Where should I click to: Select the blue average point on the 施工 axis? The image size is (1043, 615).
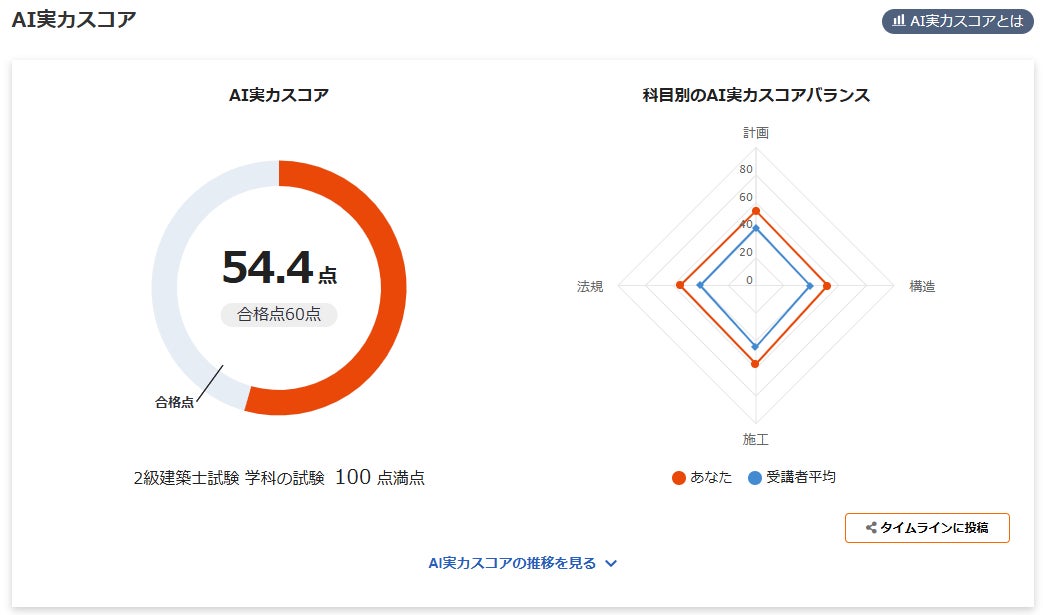(x=755, y=347)
